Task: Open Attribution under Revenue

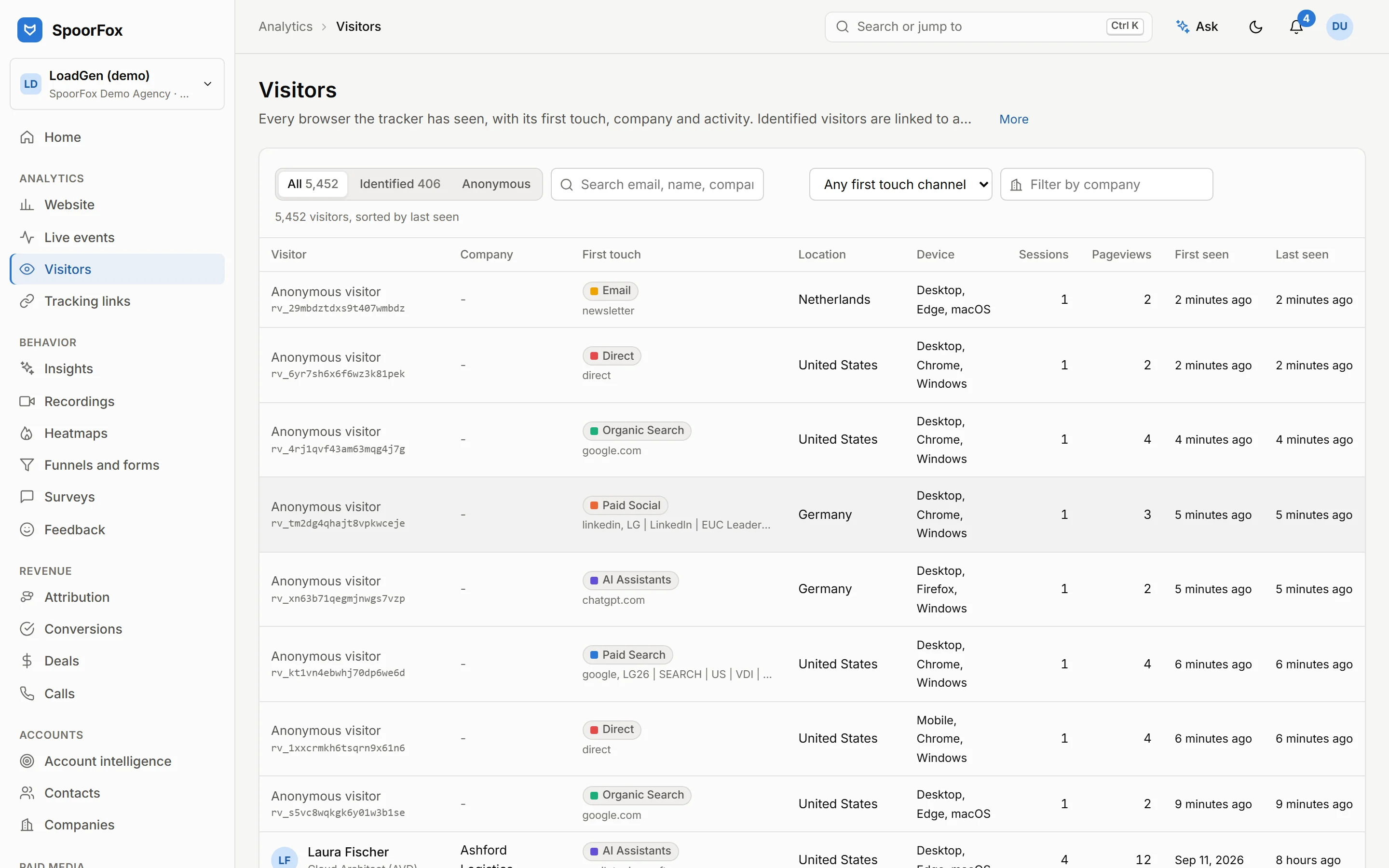Action: point(117,597)
